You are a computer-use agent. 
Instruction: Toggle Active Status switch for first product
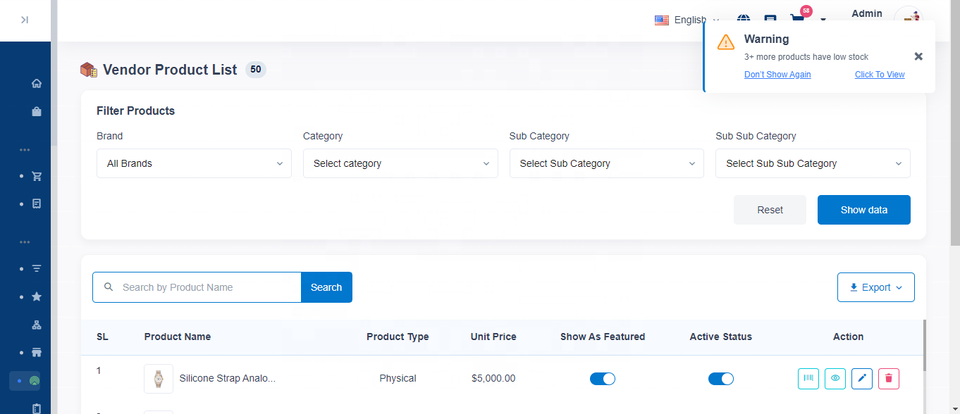coord(720,379)
